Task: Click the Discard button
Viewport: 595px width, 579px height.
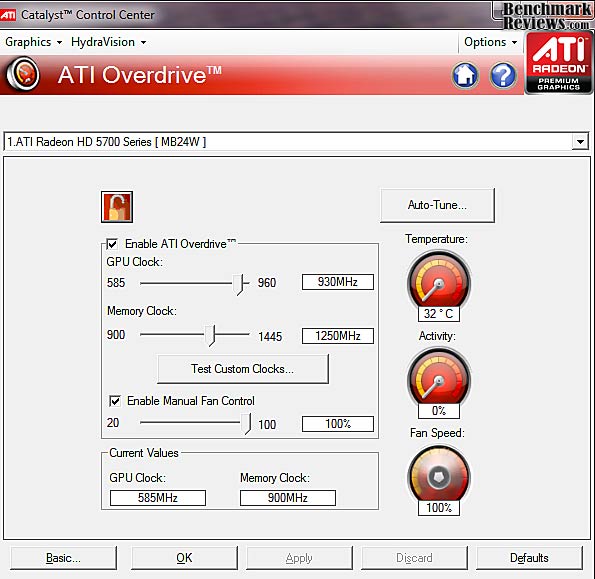Action: tap(414, 558)
